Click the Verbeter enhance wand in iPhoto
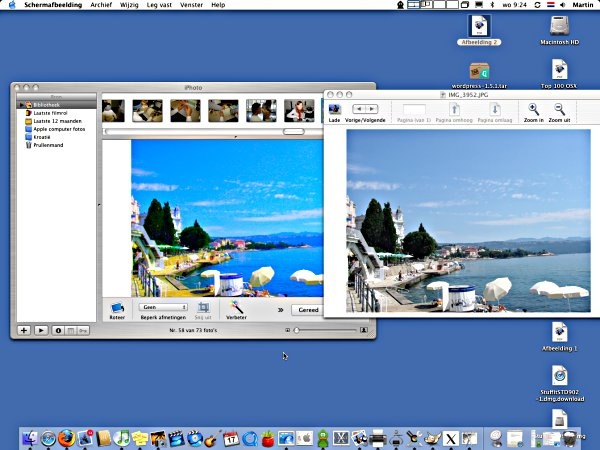Screen dimensions: 600x450 click(x=236, y=310)
